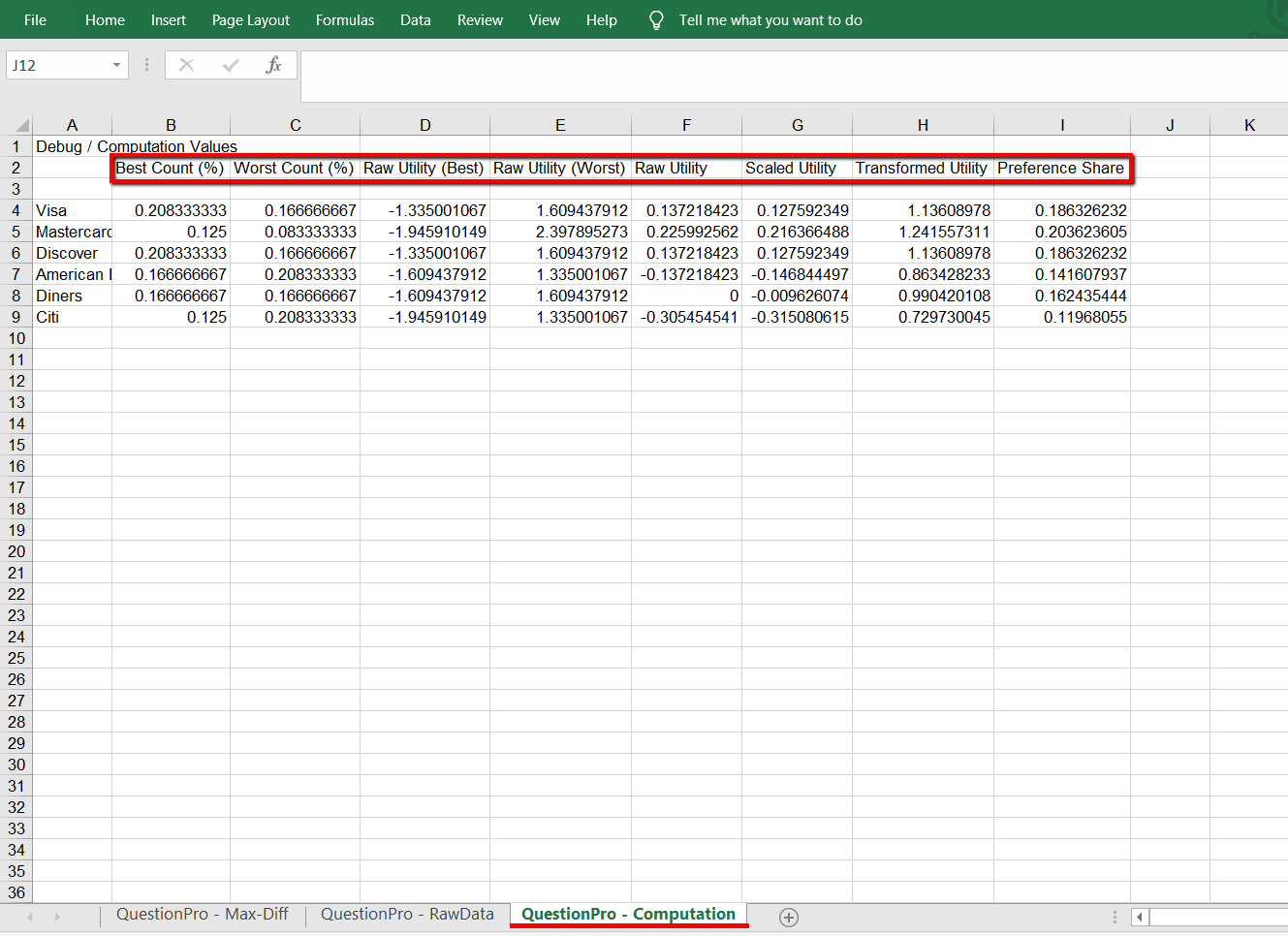Open the Page Layout ribbon tab
The image size is (1288, 936).
click(x=250, y=20)
